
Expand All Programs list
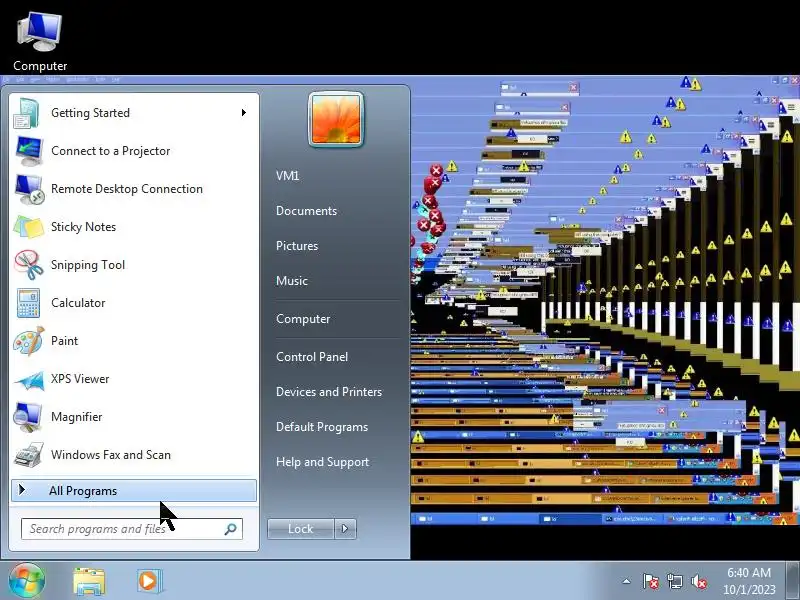(134, 491)
